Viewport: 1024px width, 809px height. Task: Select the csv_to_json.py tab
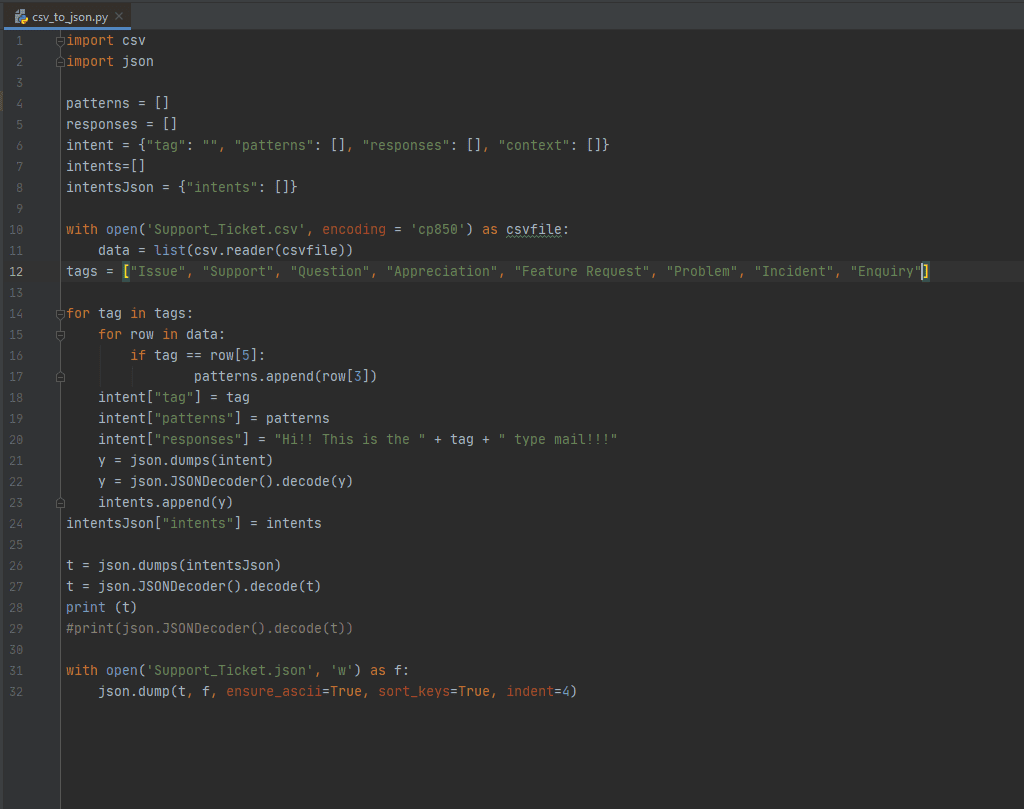[70, 17]
